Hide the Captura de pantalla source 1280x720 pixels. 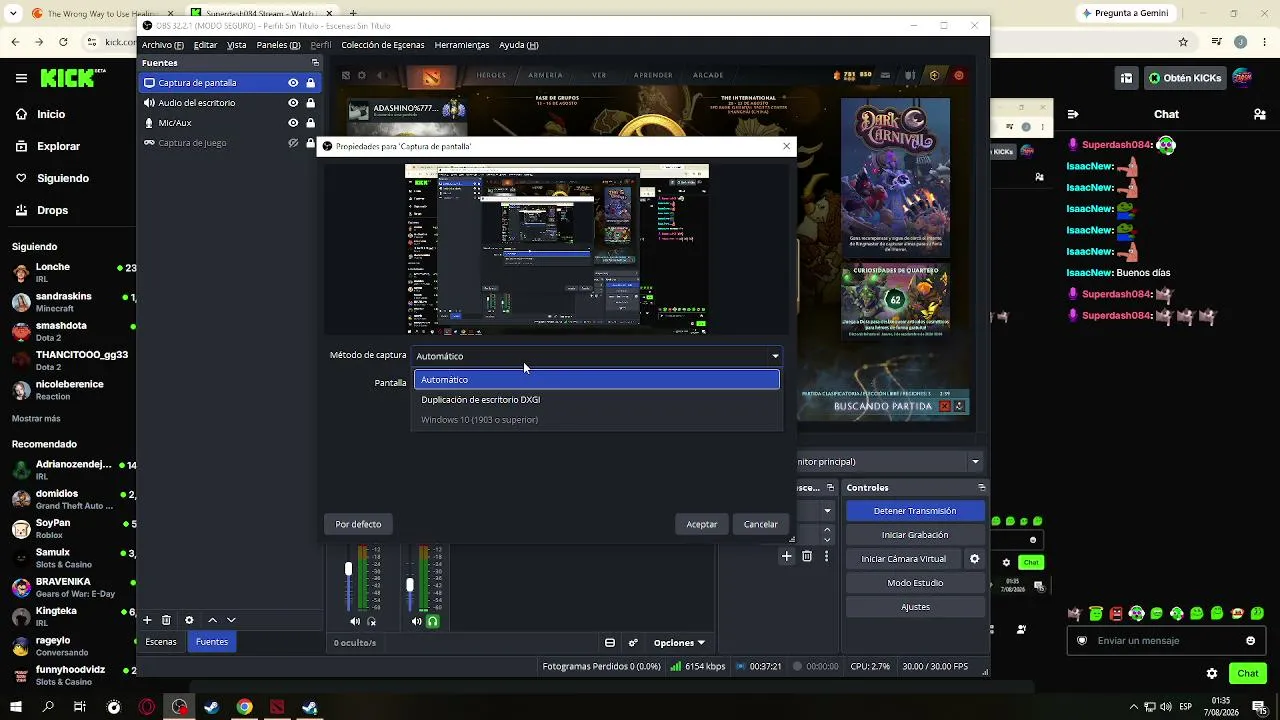point(293,83)
